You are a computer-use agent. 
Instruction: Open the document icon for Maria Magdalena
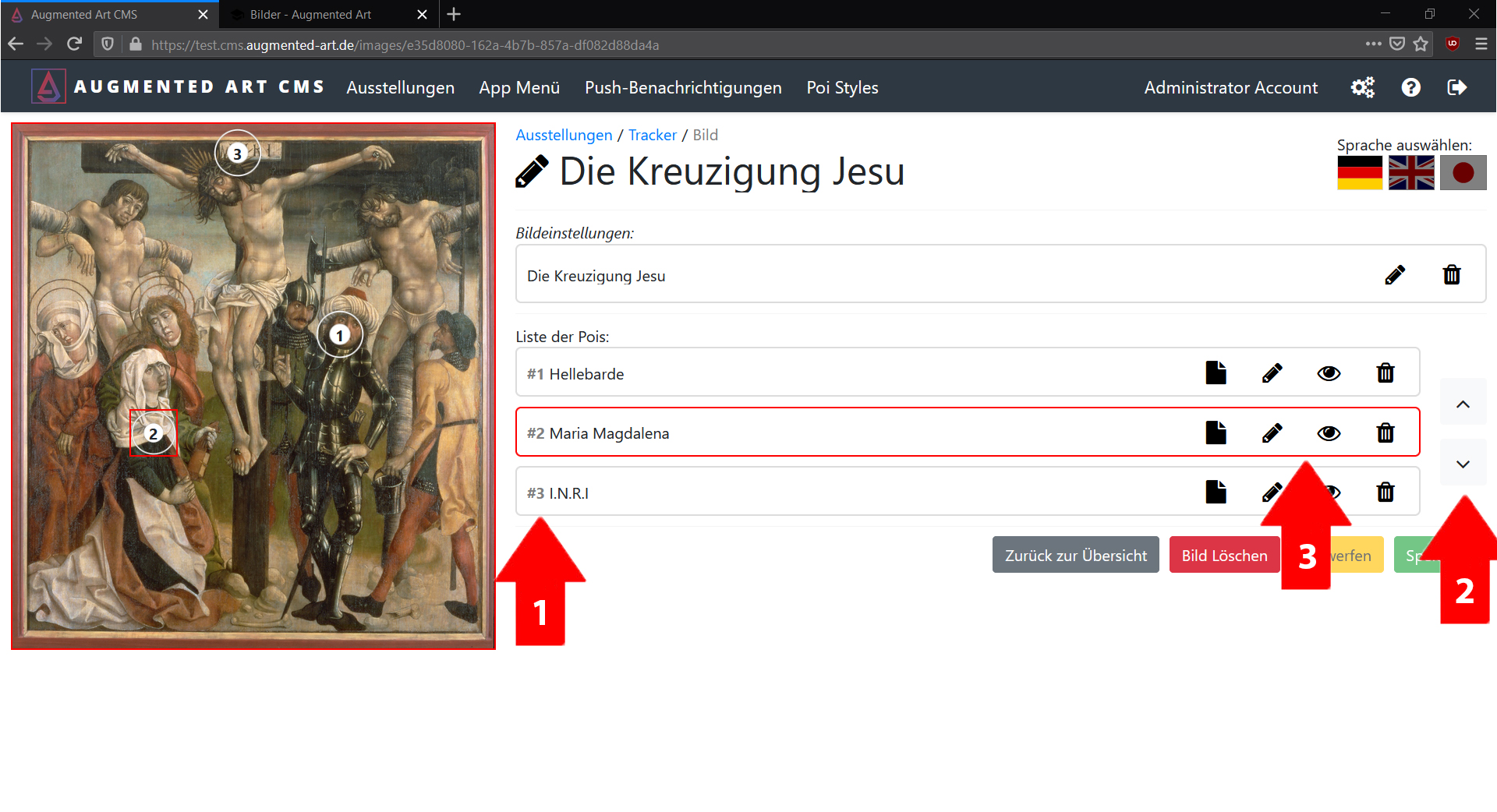[x=1216, y=432]
